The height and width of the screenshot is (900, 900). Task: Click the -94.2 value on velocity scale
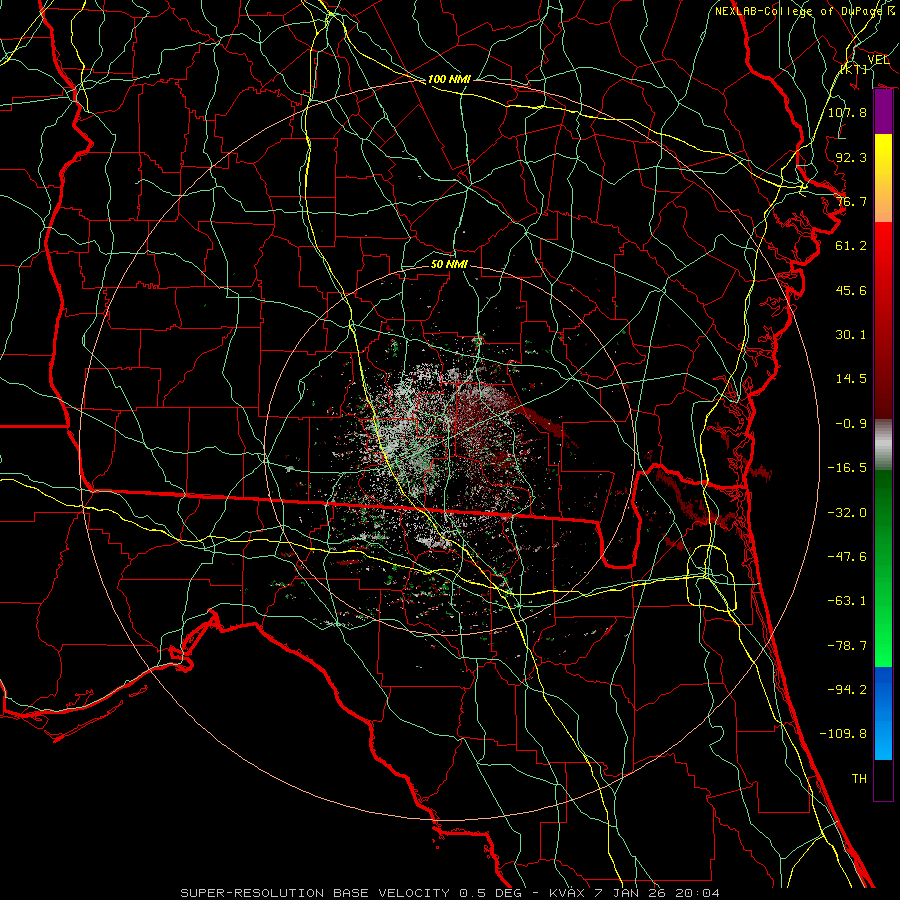coord(847,690)
